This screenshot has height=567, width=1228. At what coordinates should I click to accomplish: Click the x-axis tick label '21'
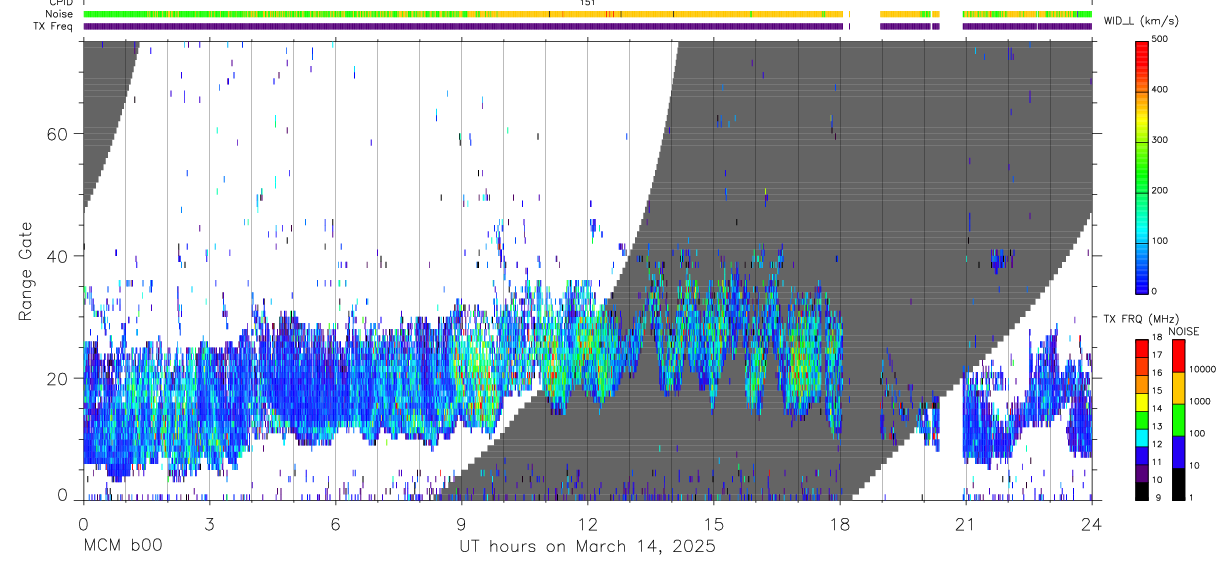click(966, 524)
